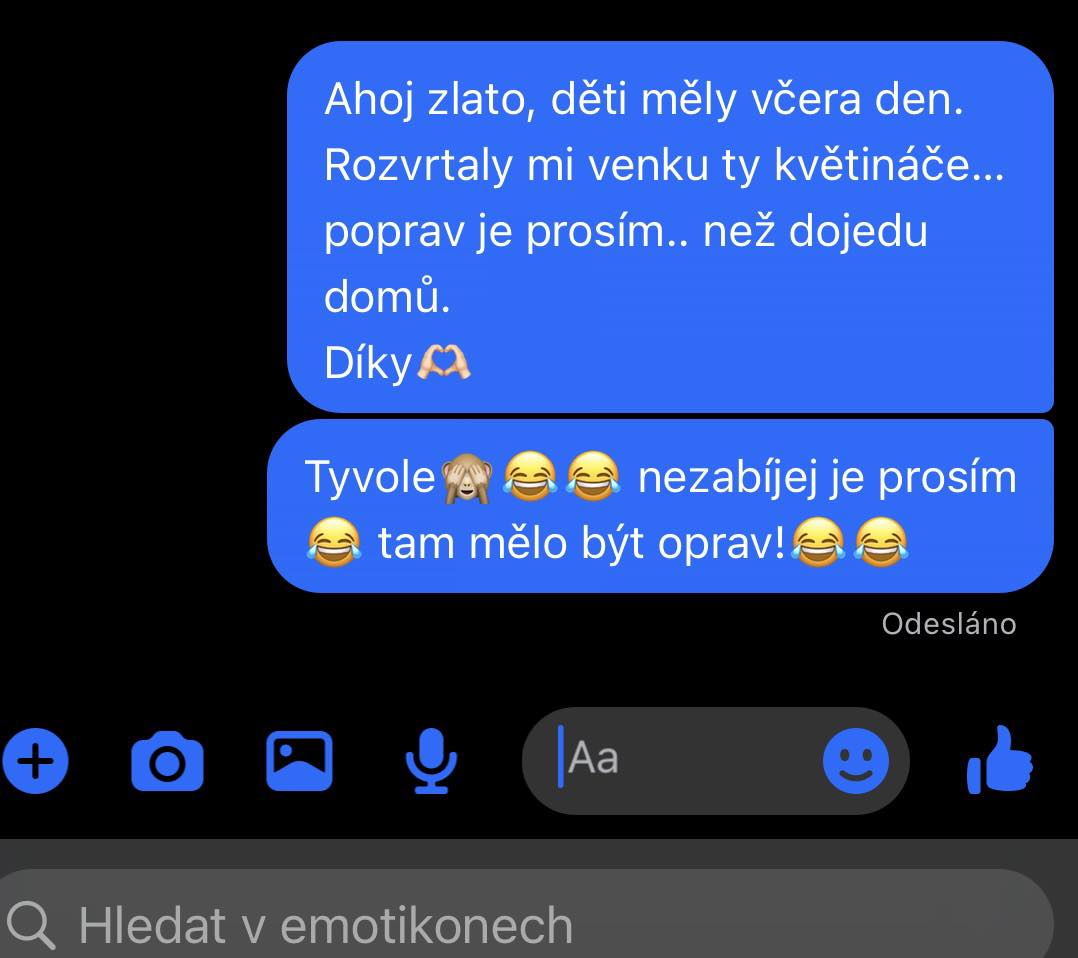Tap the text nezabíjej je prosím
This screenshot has height=958, width=1078.
pyautogui.click(x=827, y=478)
